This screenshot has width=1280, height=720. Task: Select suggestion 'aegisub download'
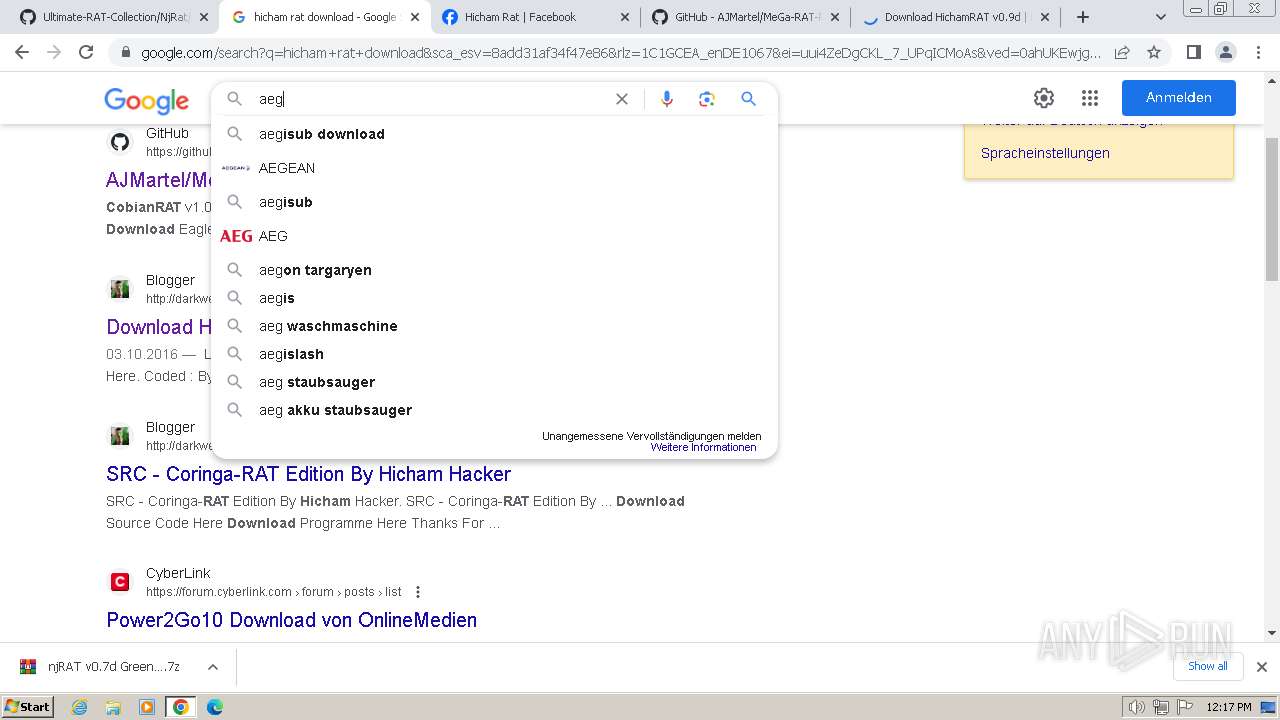[494, 134]
